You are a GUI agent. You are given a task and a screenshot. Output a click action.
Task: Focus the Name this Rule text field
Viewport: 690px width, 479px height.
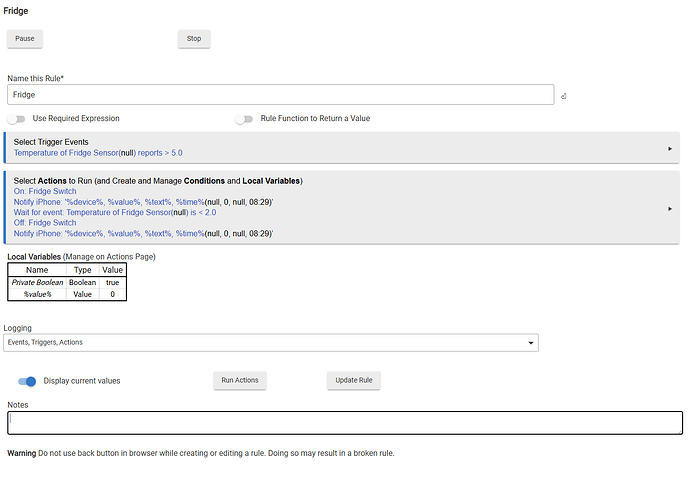click(x=280, y=95)
